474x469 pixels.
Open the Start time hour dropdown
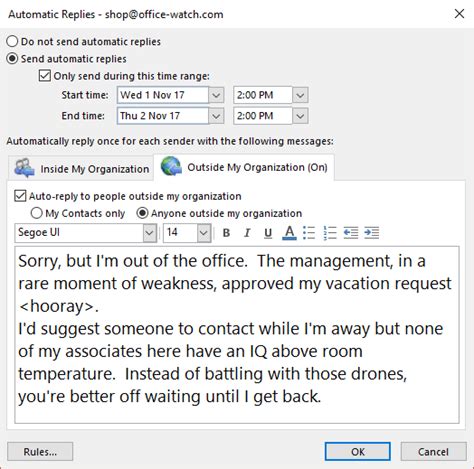(300, 95)
